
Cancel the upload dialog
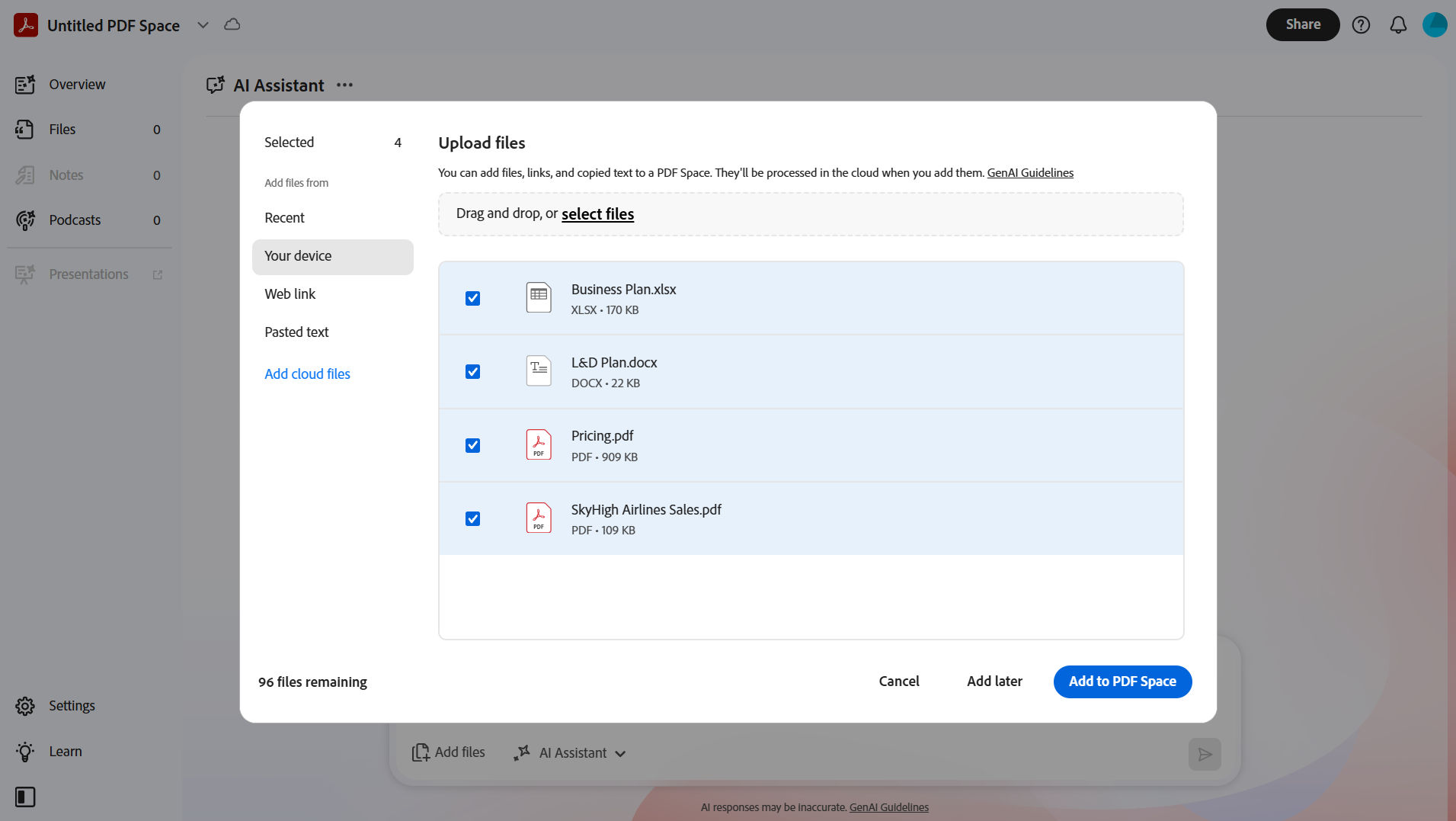(899, 681)
